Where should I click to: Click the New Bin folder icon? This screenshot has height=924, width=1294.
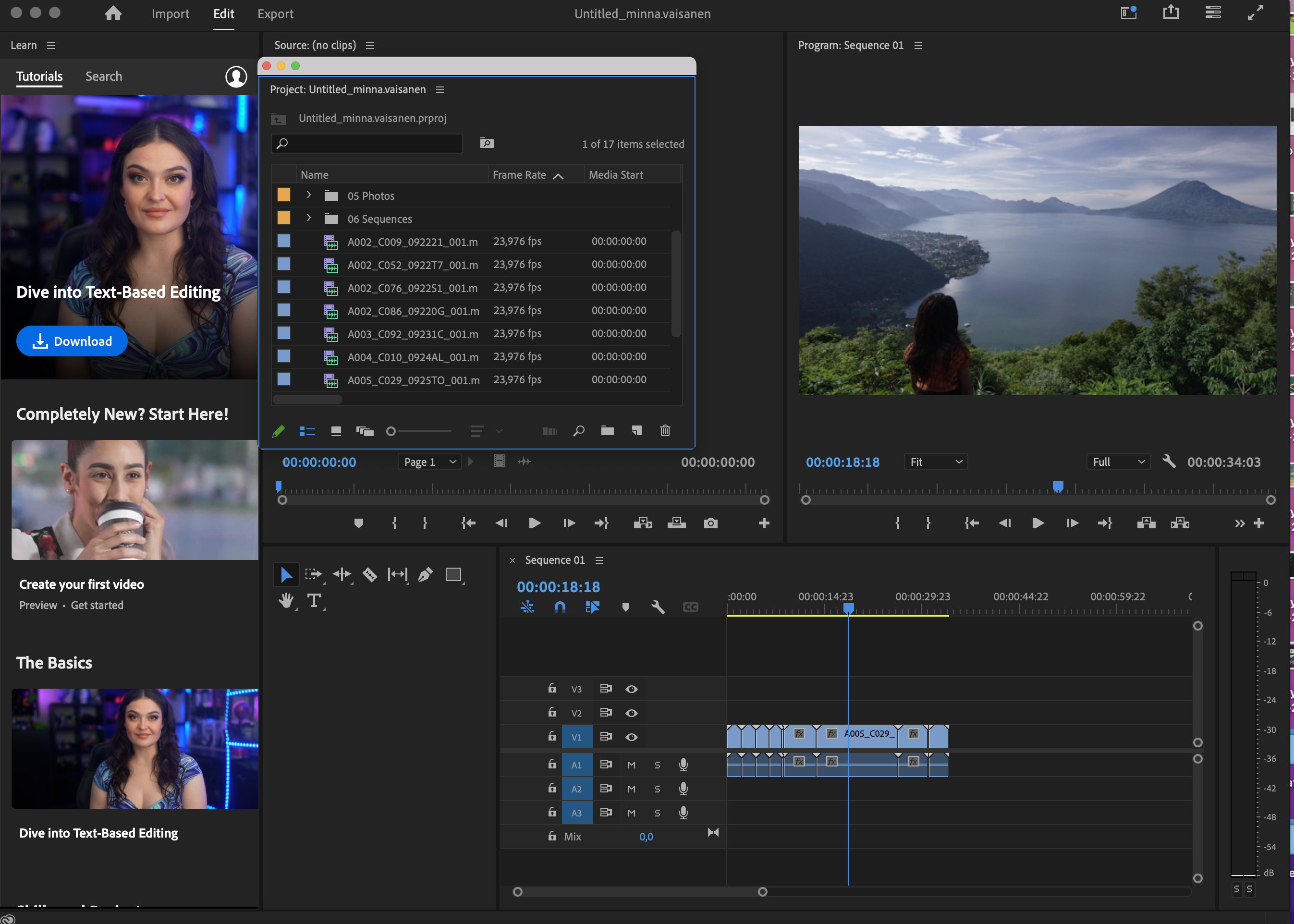point(607,431)
